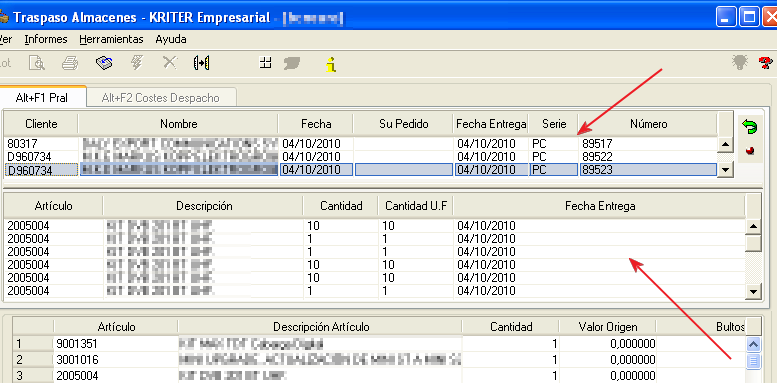Click the gray X delete toolbar icon

[170, 62]
